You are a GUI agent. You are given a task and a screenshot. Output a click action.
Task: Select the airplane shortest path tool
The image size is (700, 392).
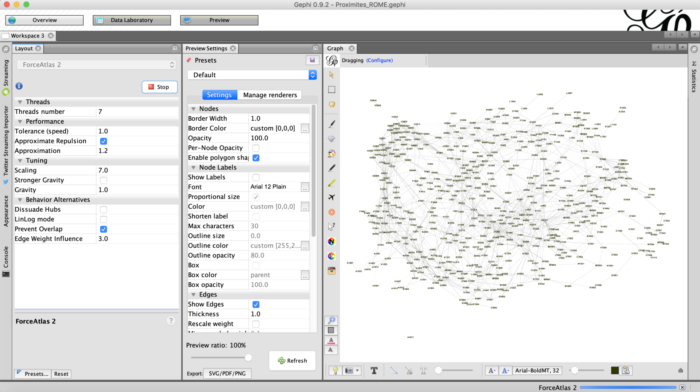pyautogui.click(x=331, y=197)
